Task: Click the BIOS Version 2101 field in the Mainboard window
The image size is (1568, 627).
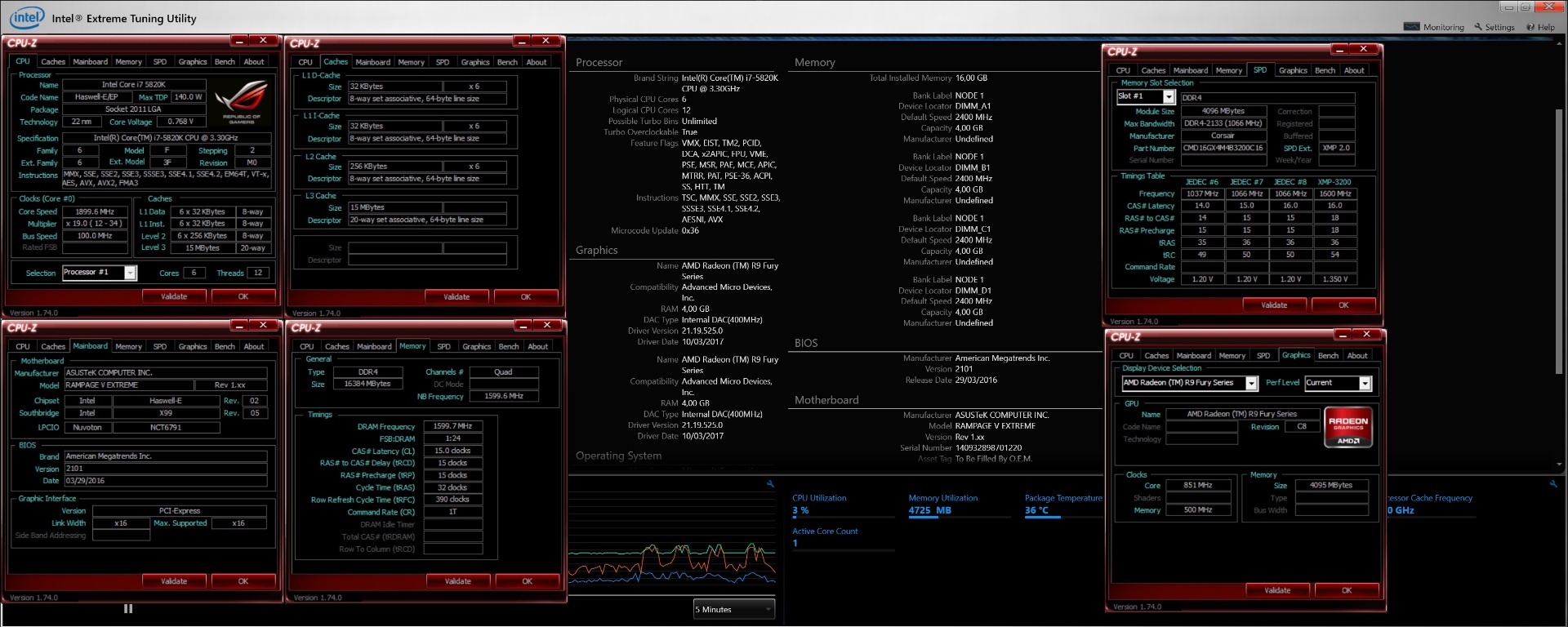Action: pyautogui.click(x=166, y=469)
